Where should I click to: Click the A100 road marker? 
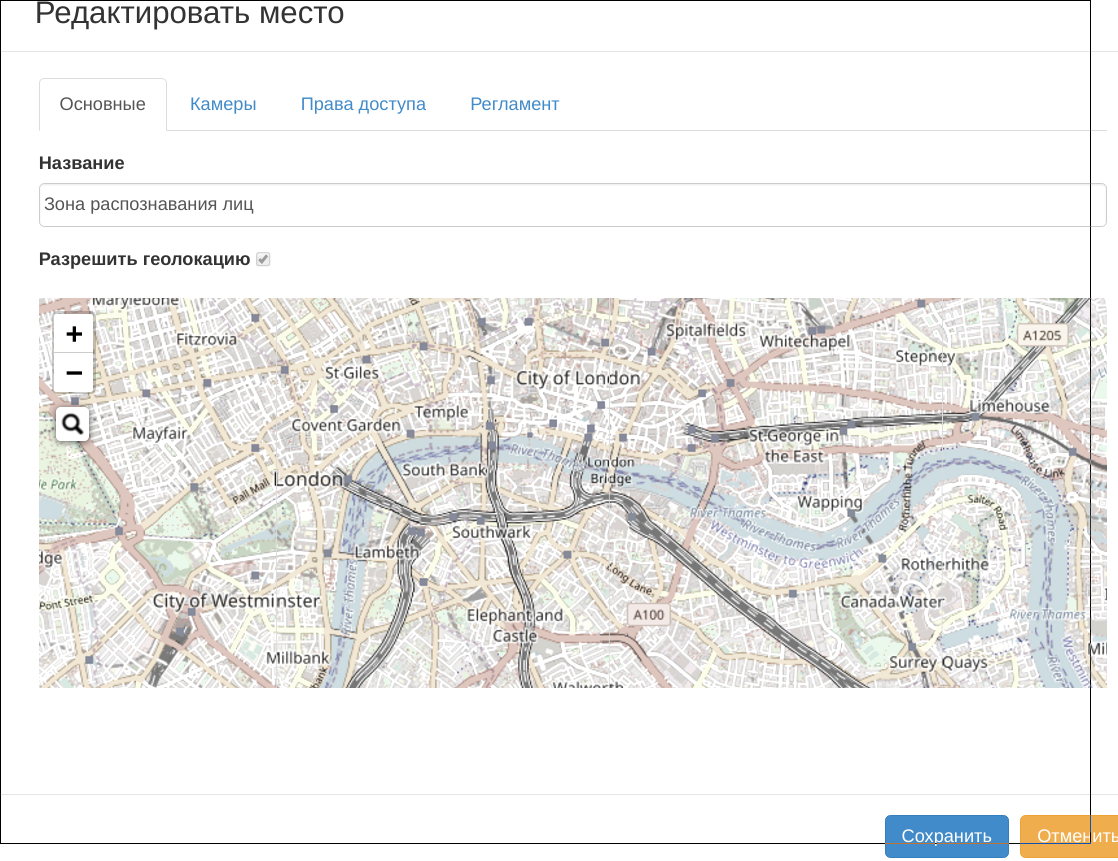tap(649, 615)
